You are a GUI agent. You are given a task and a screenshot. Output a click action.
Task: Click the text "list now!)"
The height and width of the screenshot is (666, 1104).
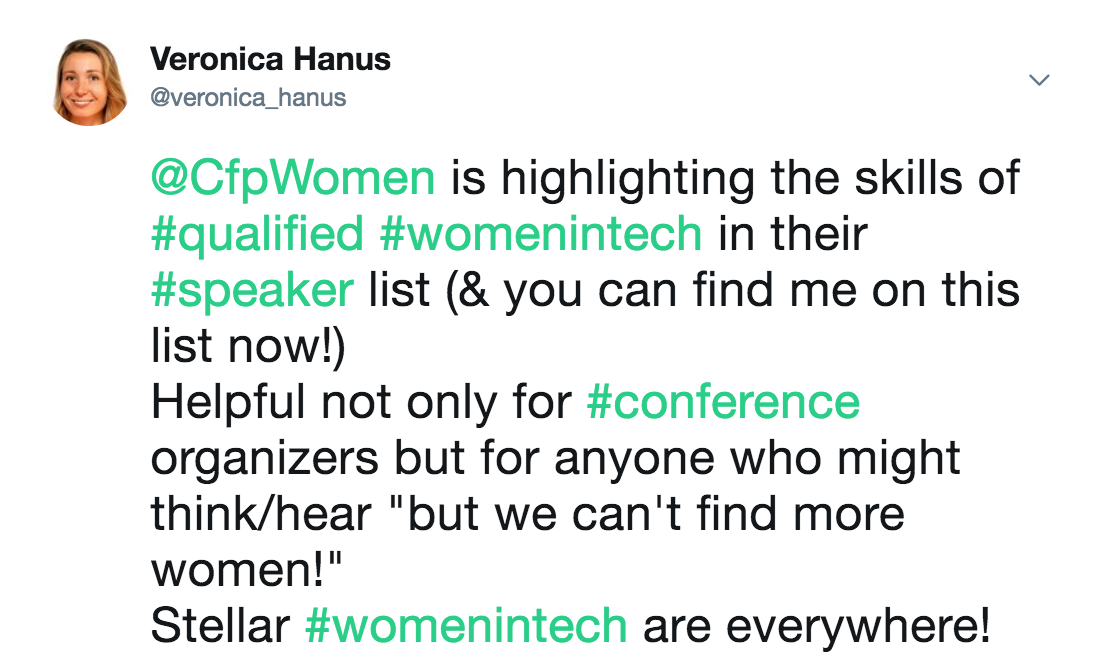pos(249,346)
